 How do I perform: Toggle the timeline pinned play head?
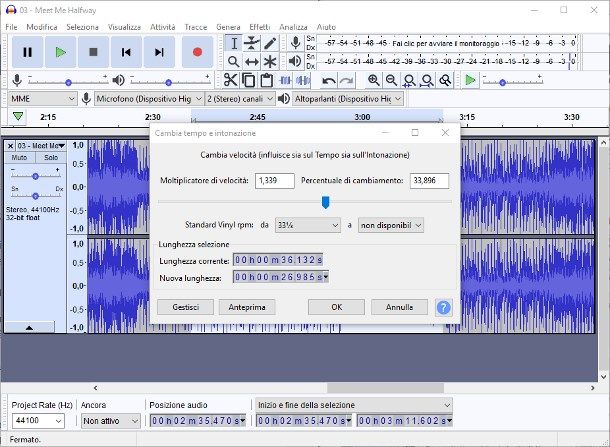click(18, 116)
